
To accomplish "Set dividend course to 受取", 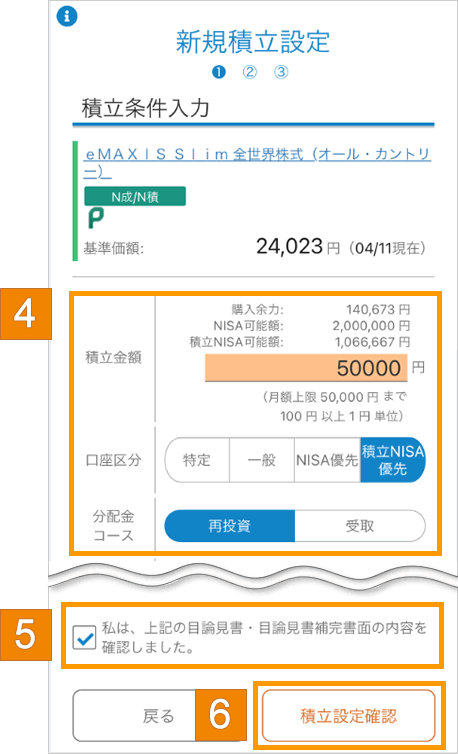I will pyautogui.click(x=360, y=526).
